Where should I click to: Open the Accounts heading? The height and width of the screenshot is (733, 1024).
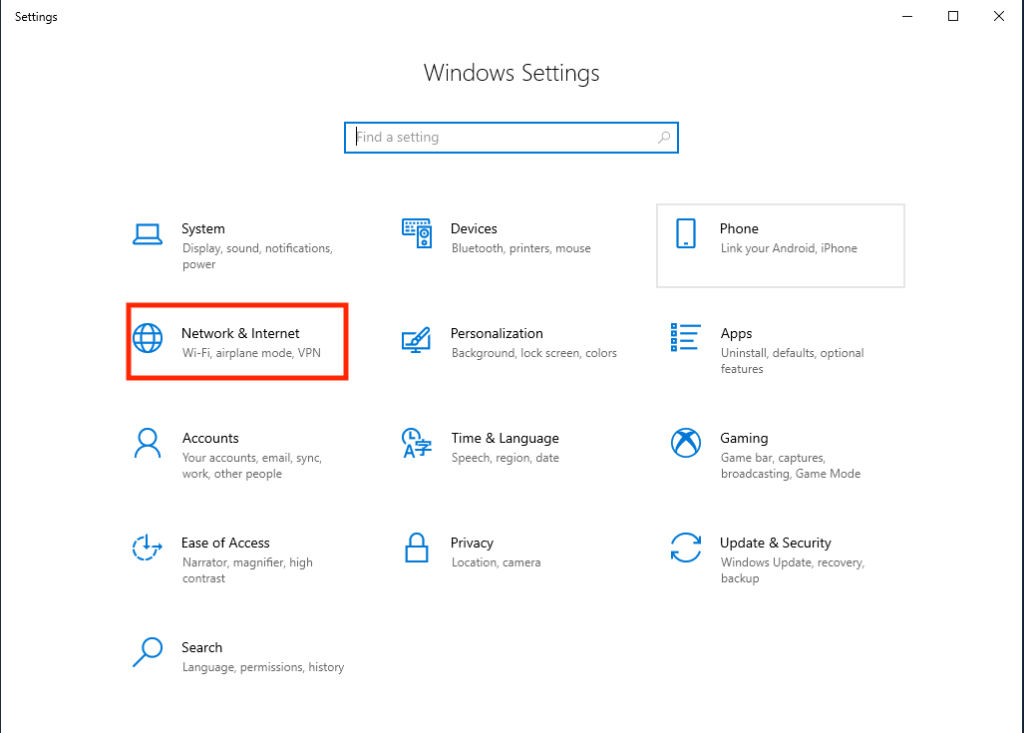[x=210, y=438]
